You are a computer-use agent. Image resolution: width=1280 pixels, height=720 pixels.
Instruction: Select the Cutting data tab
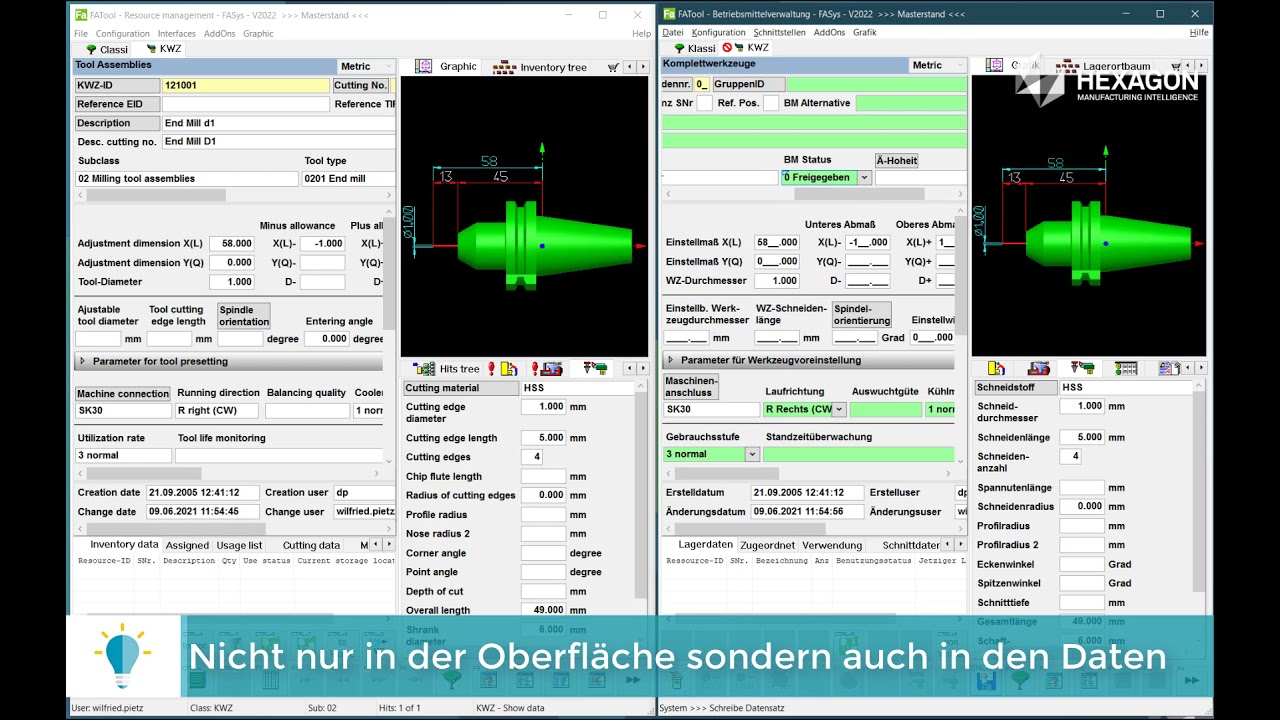(311, 546)
